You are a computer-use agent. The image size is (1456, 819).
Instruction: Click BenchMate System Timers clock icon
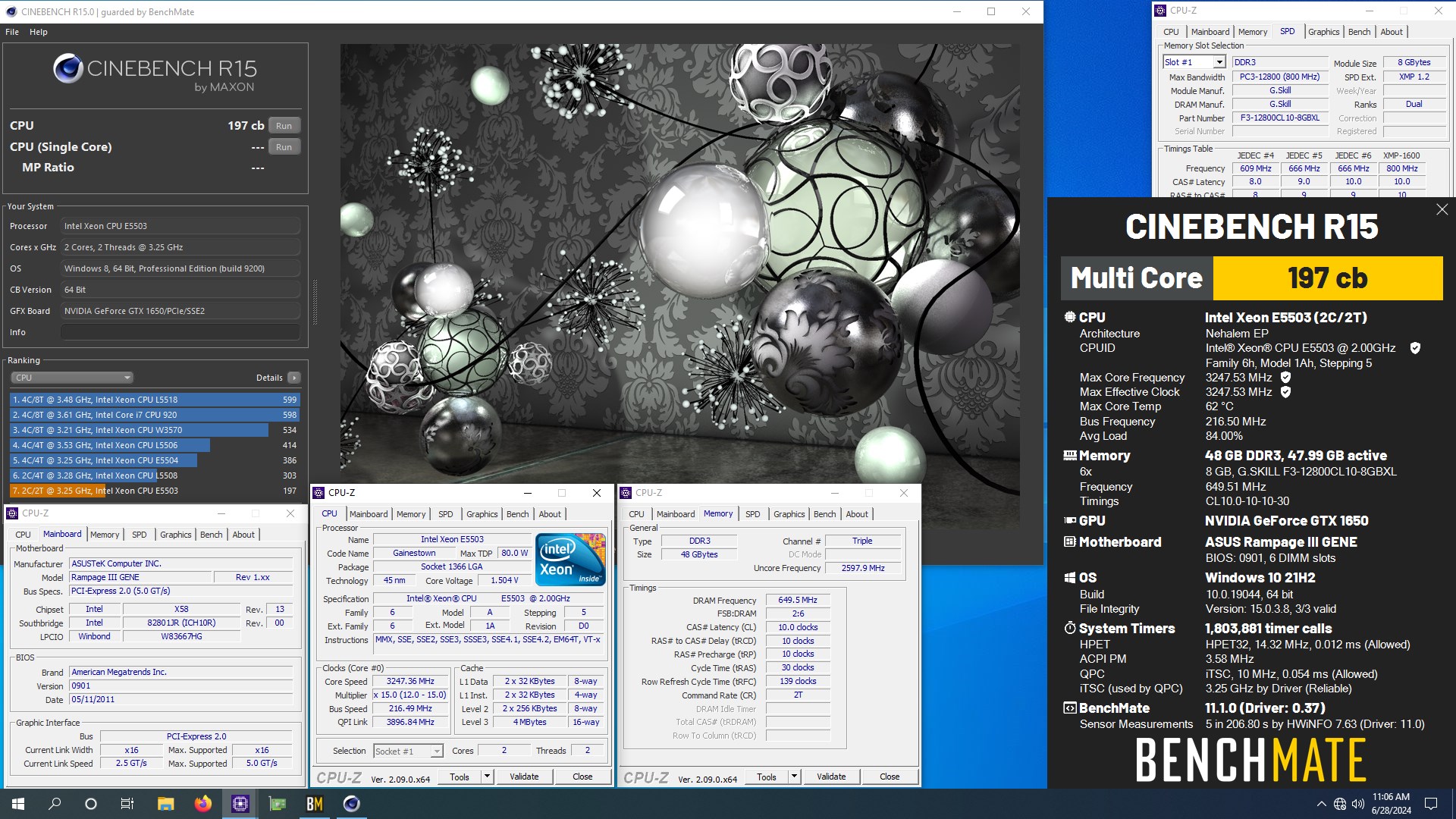click(x=1070, y=628)
